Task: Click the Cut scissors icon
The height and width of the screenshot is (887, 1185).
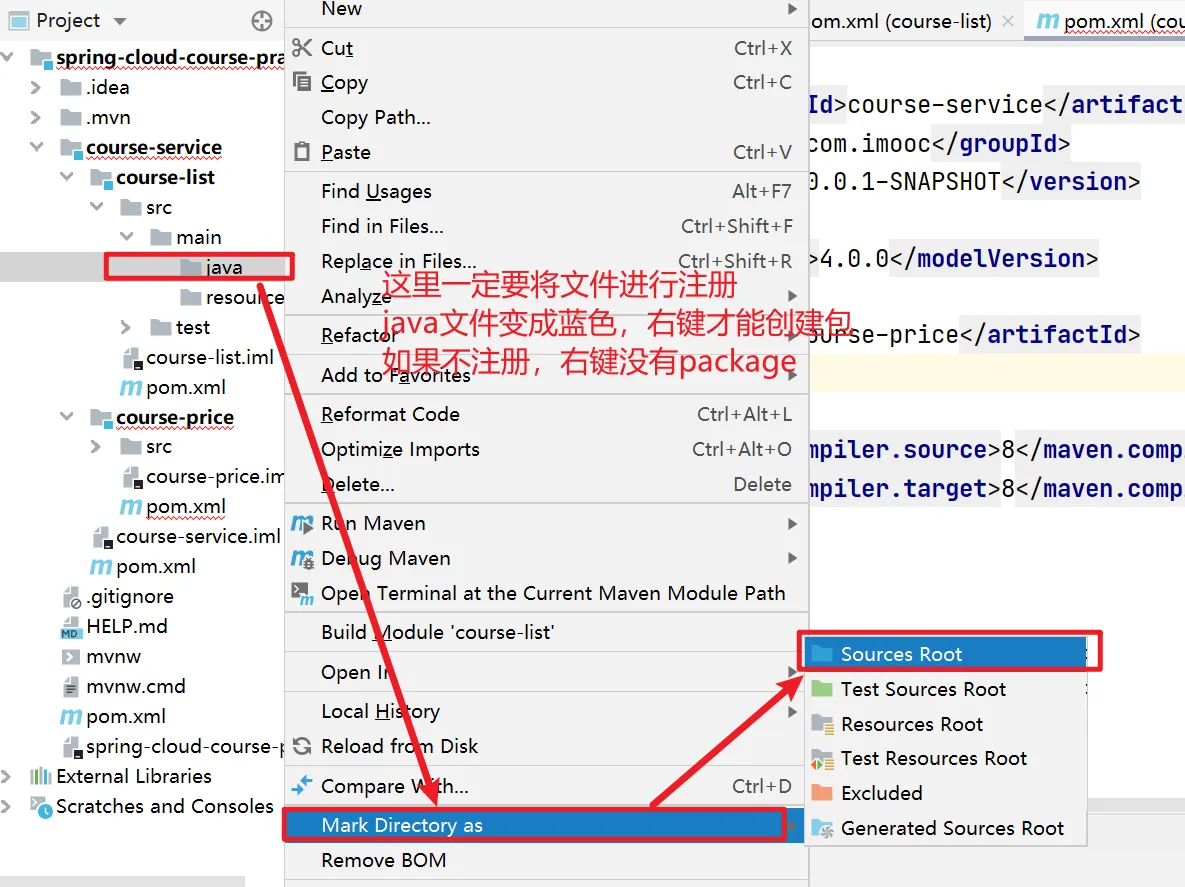Action: (x=302, y=48)
